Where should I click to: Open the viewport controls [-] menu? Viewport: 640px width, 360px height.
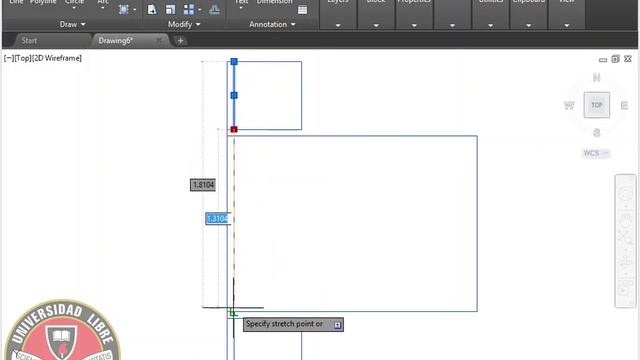pos(9,58)
